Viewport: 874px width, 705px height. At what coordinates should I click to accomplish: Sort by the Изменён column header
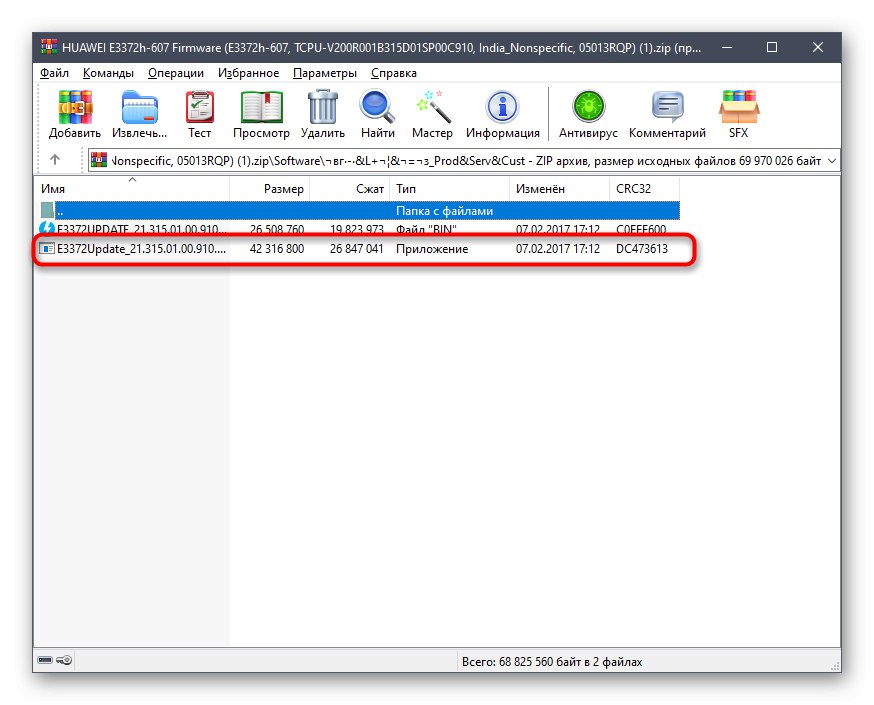559,189
